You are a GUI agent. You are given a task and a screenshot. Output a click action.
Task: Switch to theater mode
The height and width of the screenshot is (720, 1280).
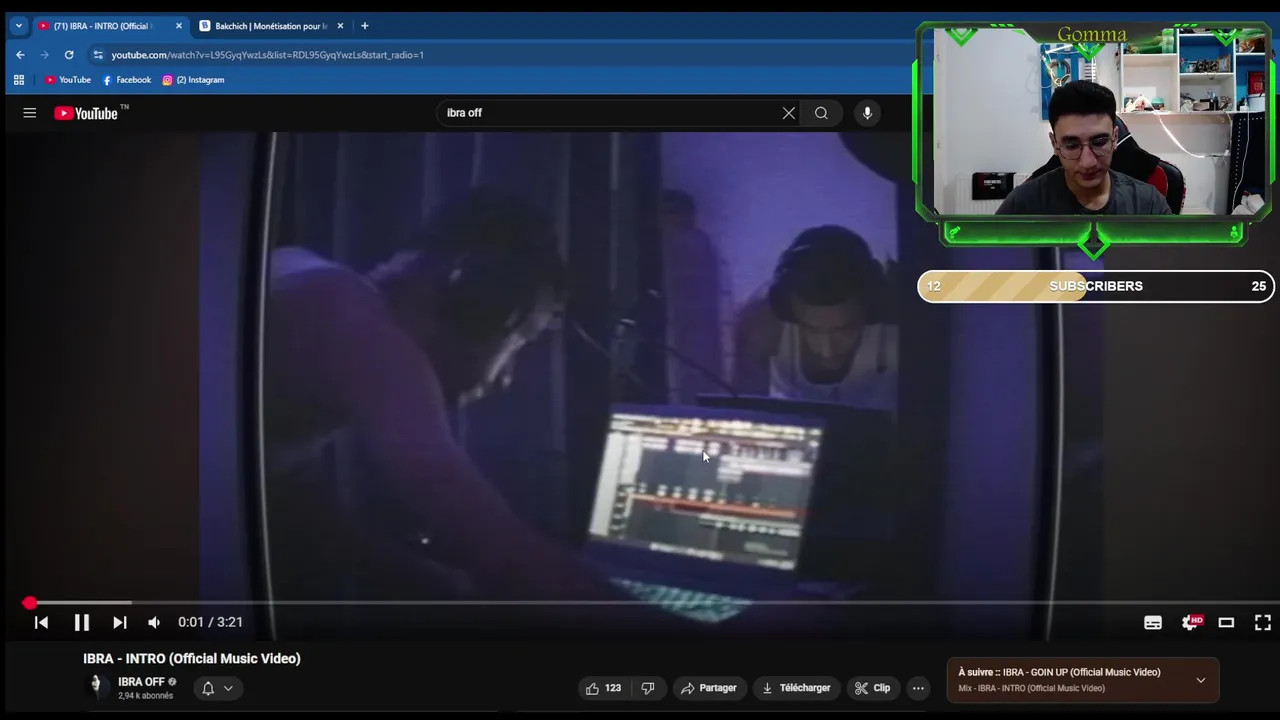(x=1226, y=622)
